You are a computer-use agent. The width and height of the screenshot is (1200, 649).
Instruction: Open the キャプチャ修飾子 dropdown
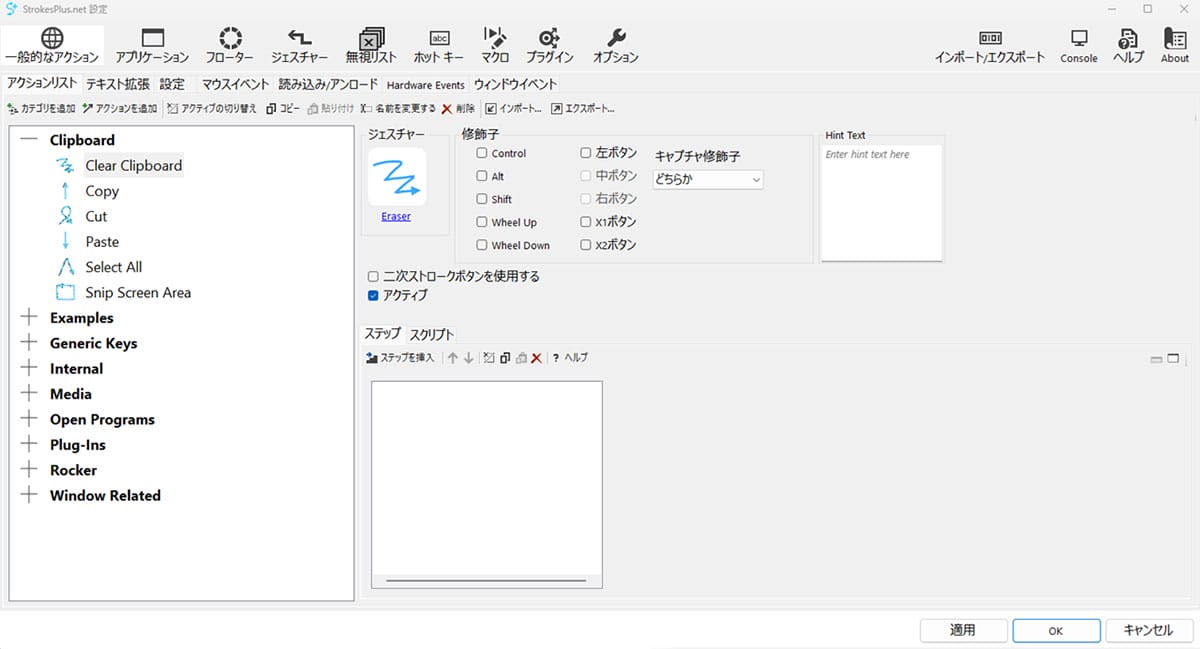(707, 180)
